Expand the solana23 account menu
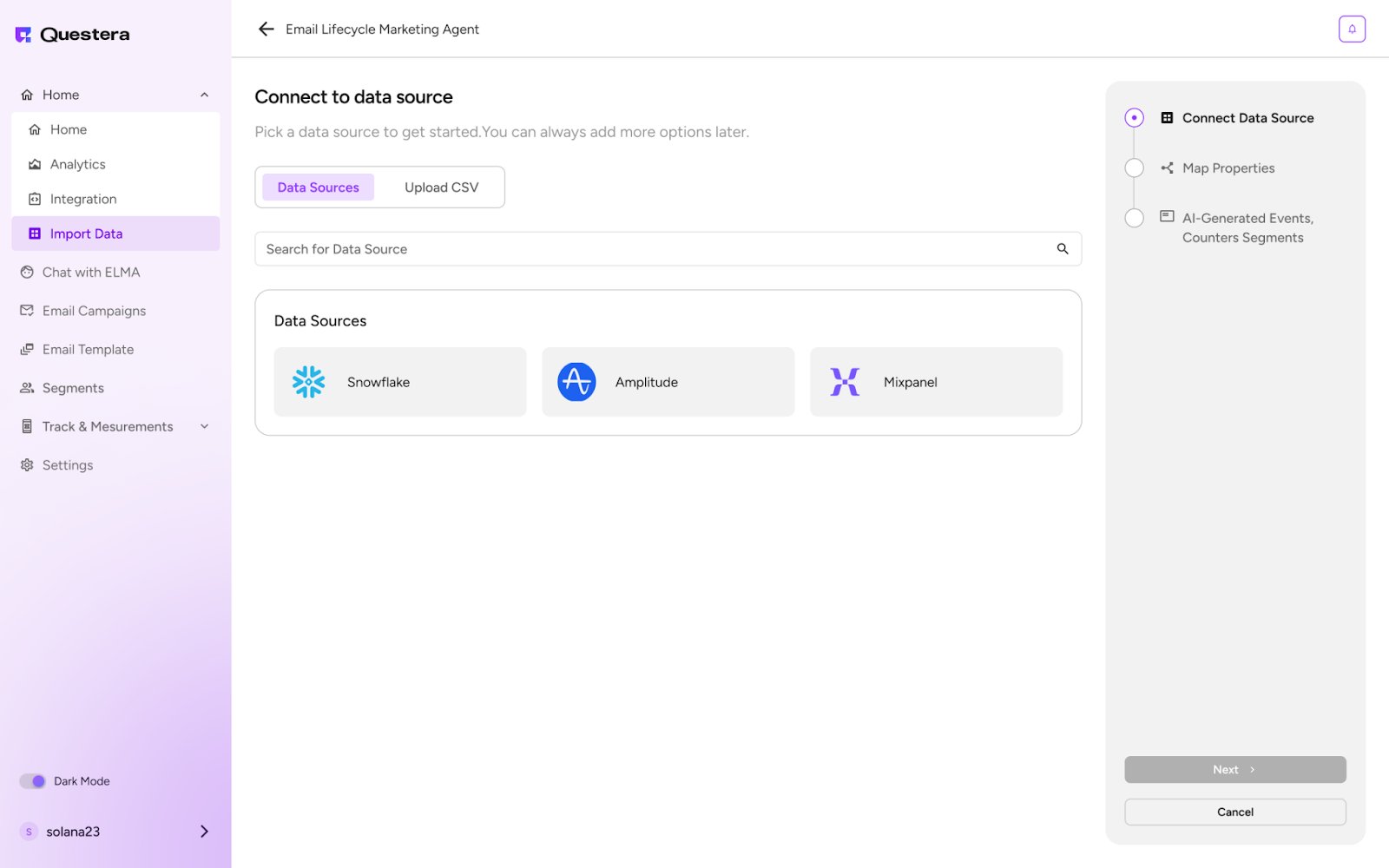Screen dimensions: 1389x868 (x=204, y=832)
